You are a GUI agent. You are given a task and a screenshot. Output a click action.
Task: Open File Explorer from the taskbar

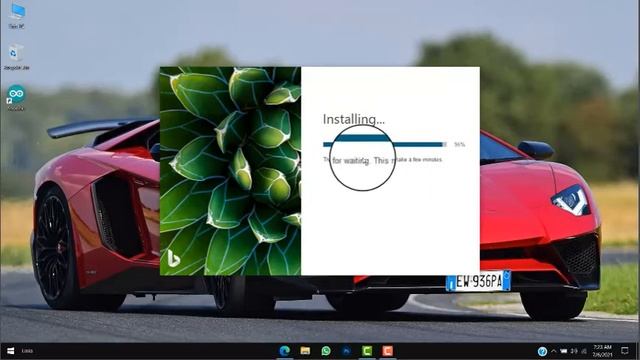coord(305,351)
